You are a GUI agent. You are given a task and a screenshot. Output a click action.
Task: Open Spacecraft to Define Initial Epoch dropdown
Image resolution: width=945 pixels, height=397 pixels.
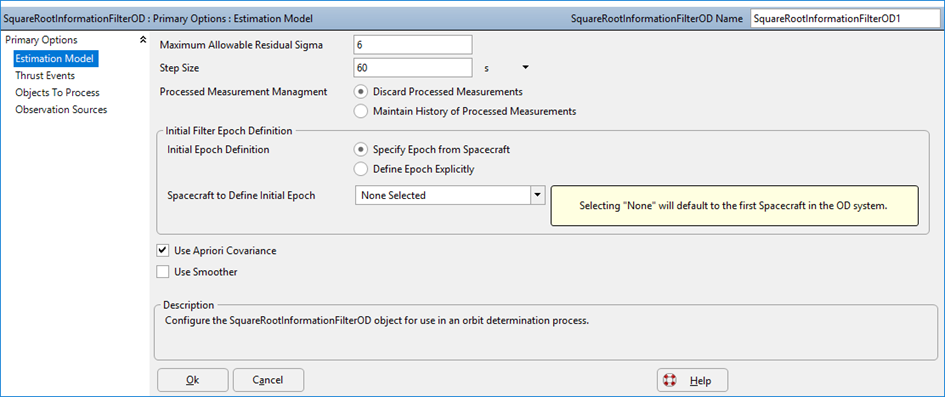click(538, 195)
